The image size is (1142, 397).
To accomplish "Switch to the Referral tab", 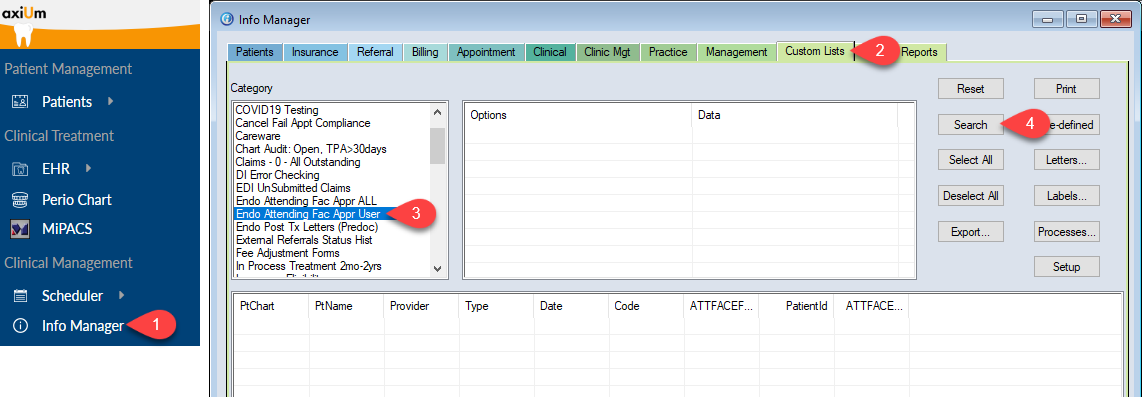I will click(x=375, y=52).
